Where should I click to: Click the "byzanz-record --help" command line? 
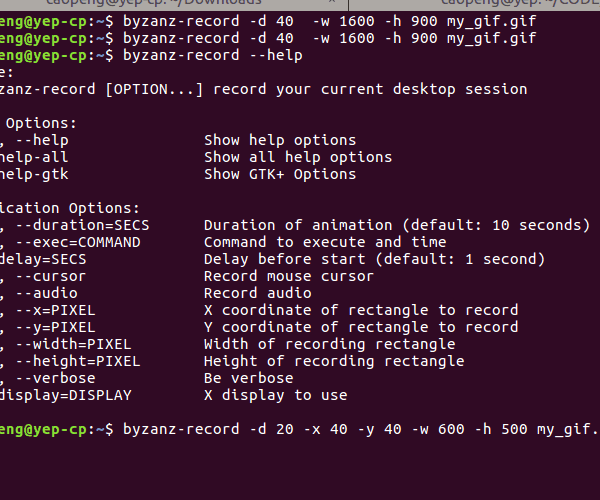coord(212,55)
